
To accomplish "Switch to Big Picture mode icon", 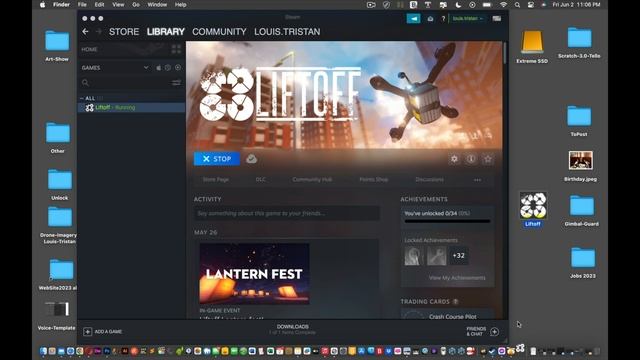I will [497, 18].
